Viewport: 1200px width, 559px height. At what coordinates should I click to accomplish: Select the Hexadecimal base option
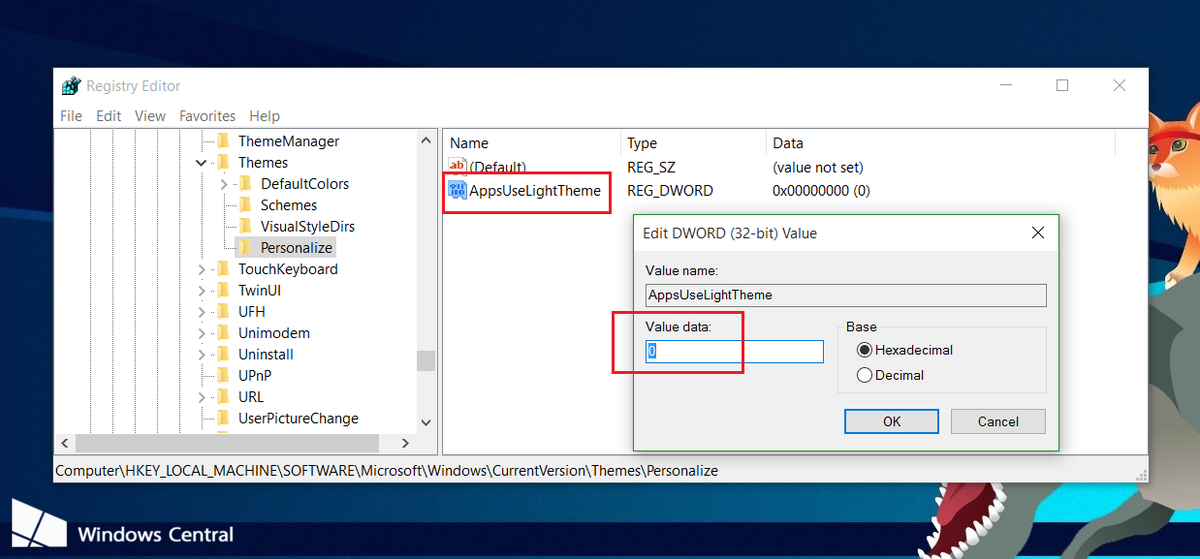coord(866,350)
